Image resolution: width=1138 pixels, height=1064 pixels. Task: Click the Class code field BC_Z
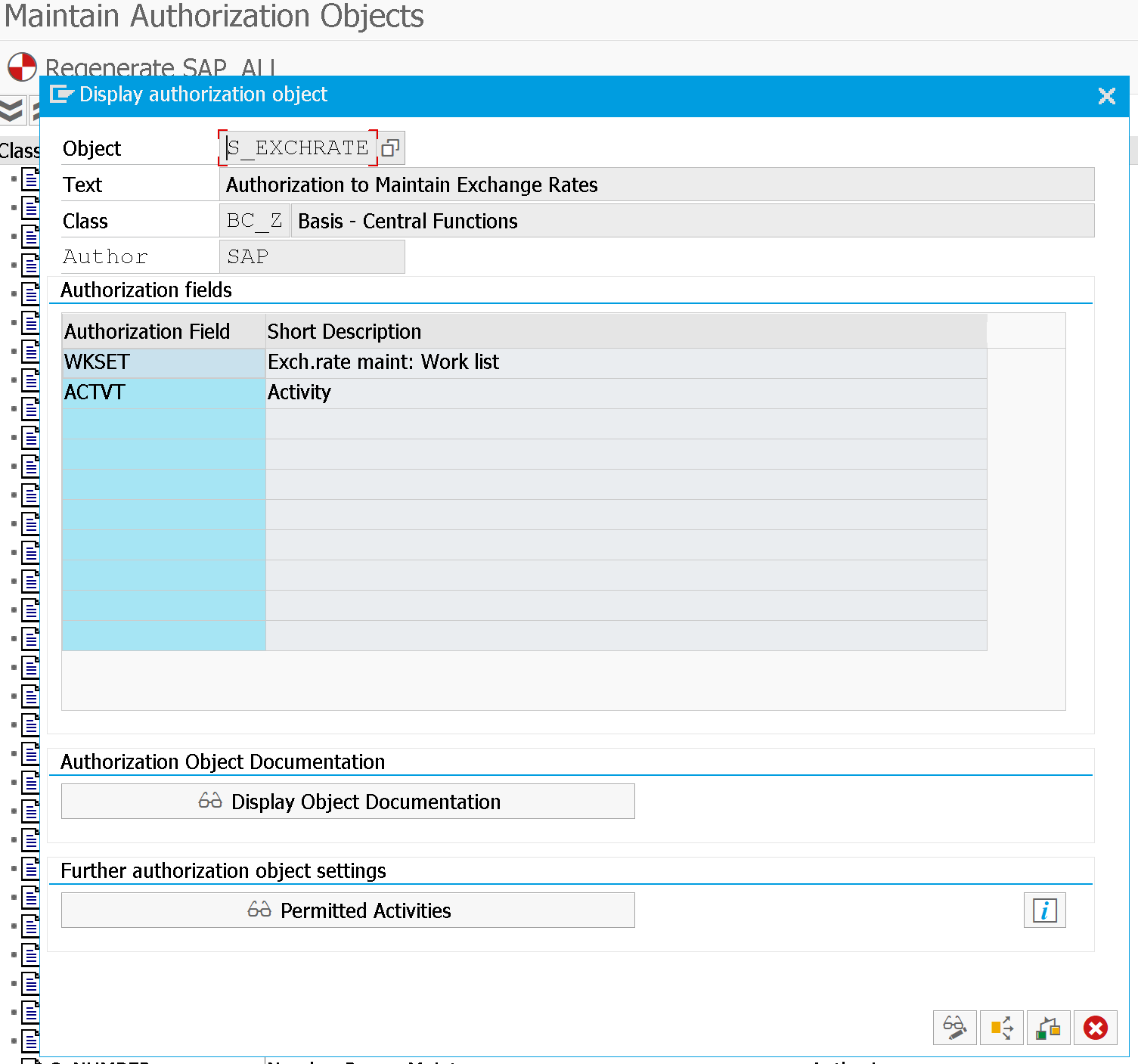[x=255, y=221]
